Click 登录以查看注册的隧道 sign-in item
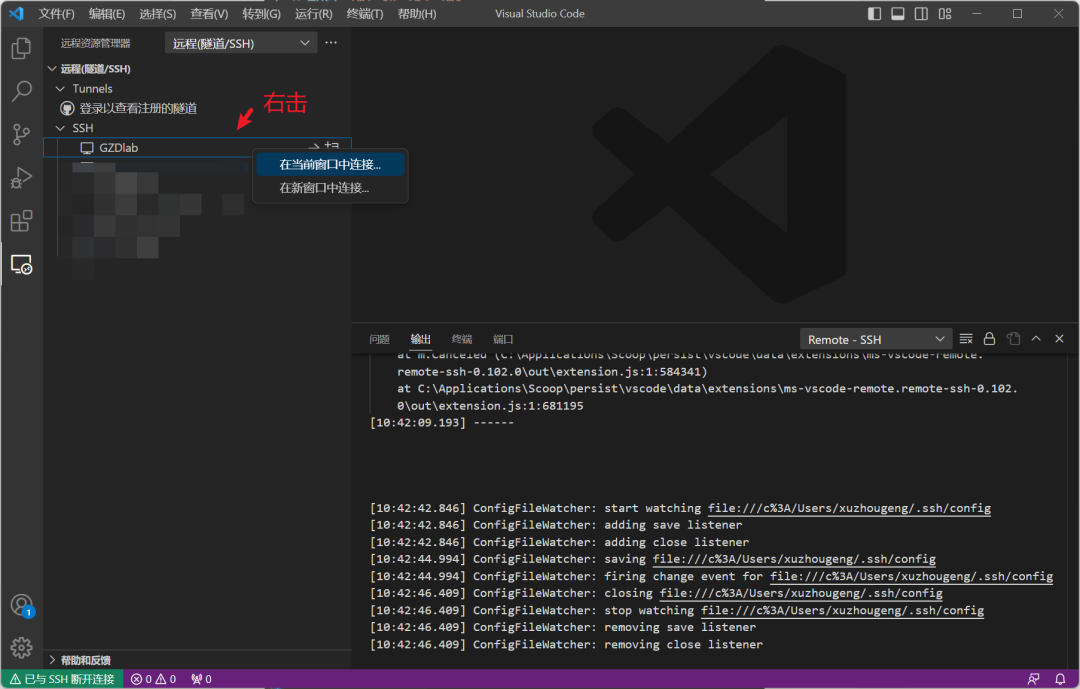The width and height of the screenshot is (1080, 689). click(x=138, y=108)
